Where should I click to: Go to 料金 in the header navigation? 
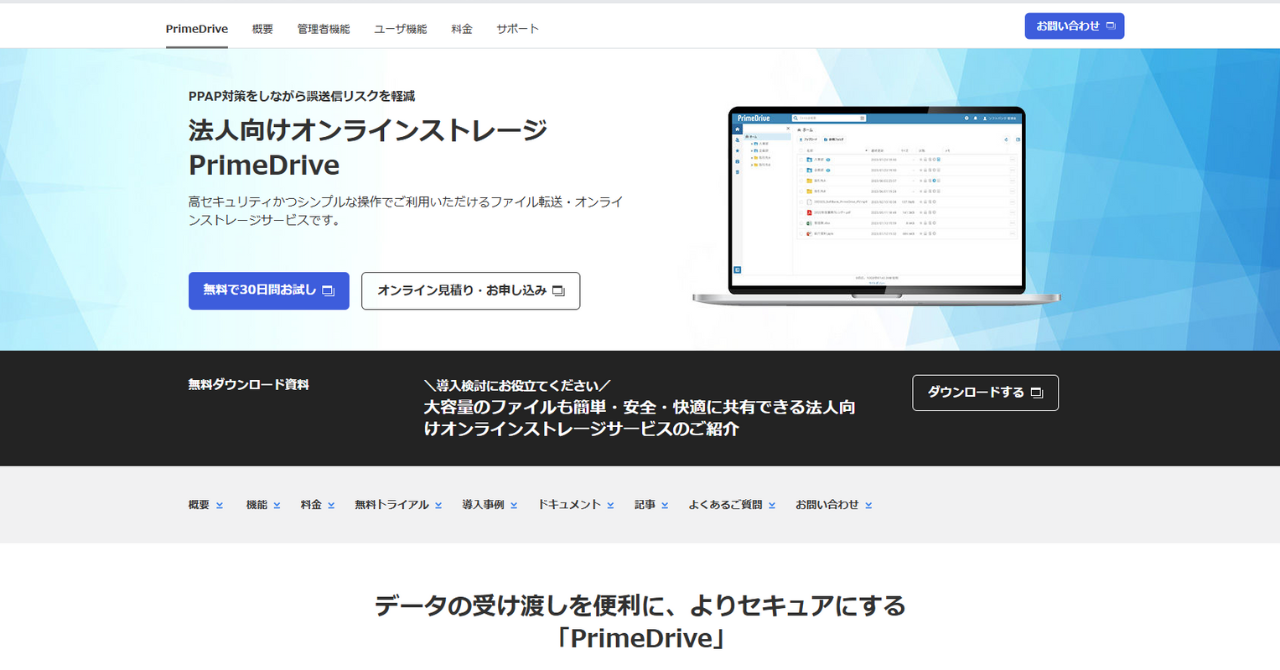(x=461, y=29)
